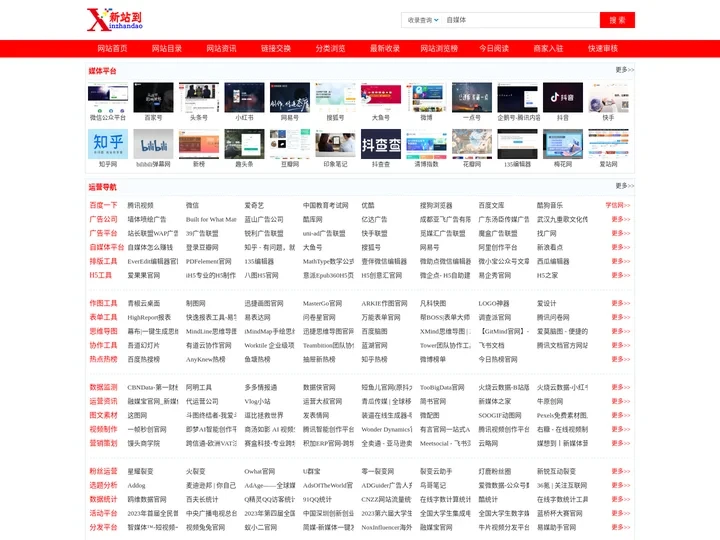Open the 百家号 site thumbnail
The image size is (720, 540).
click(153, 98)
